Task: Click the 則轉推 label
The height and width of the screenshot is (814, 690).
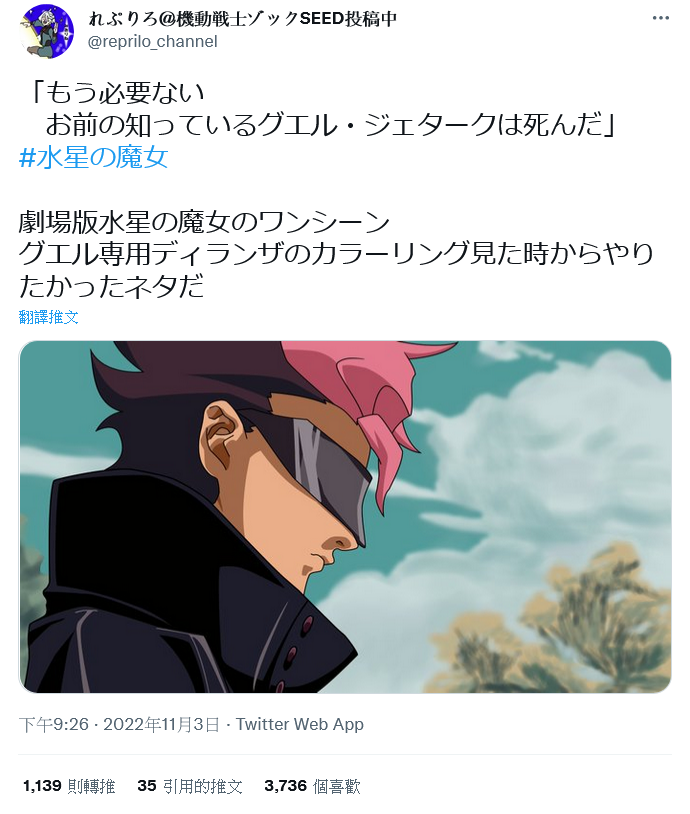Action: click(91, 786)
